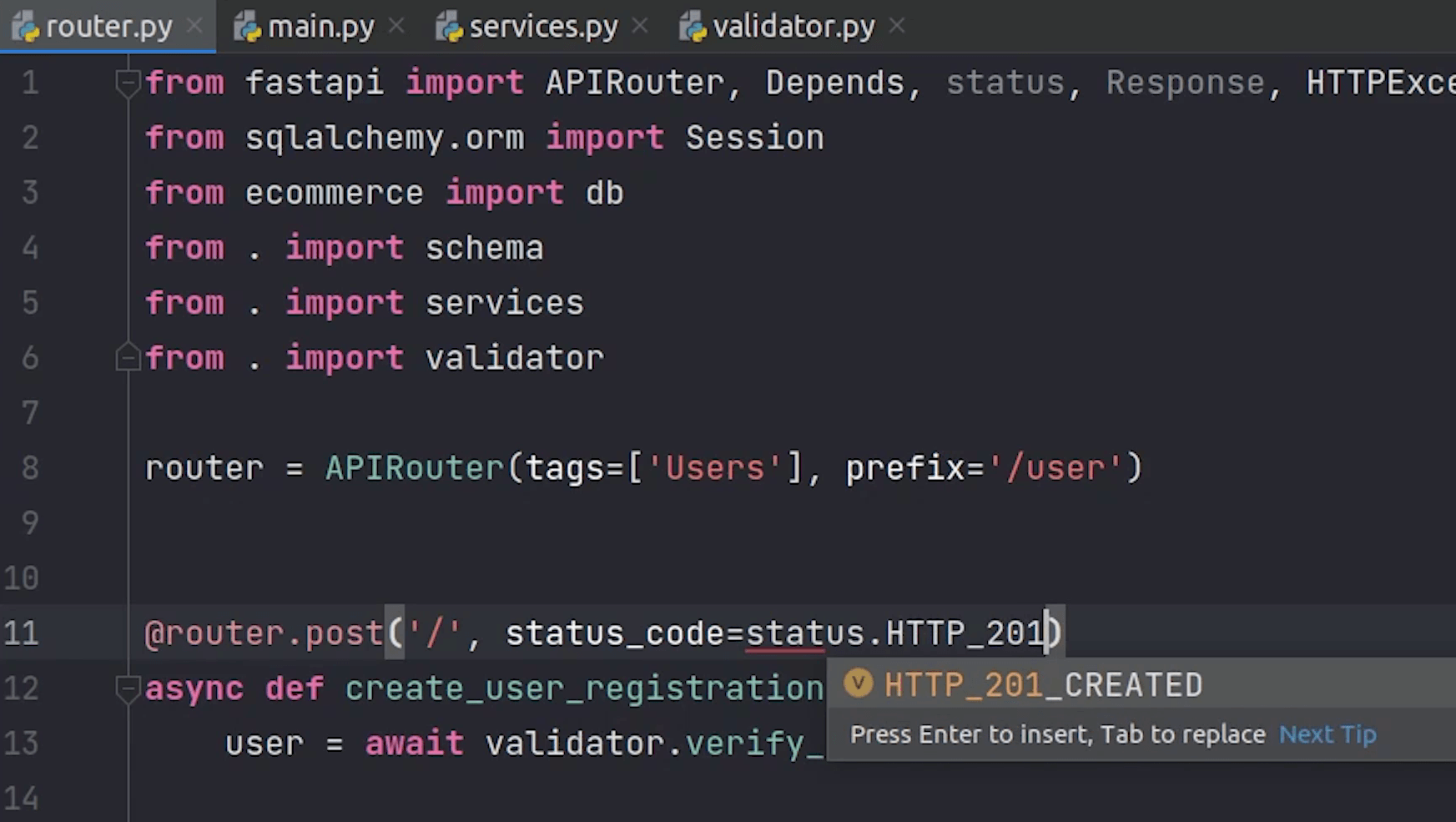Screen dimensions: 1456x822
Task: Click the underlined status reference on line 11
Action: [804, 633]
